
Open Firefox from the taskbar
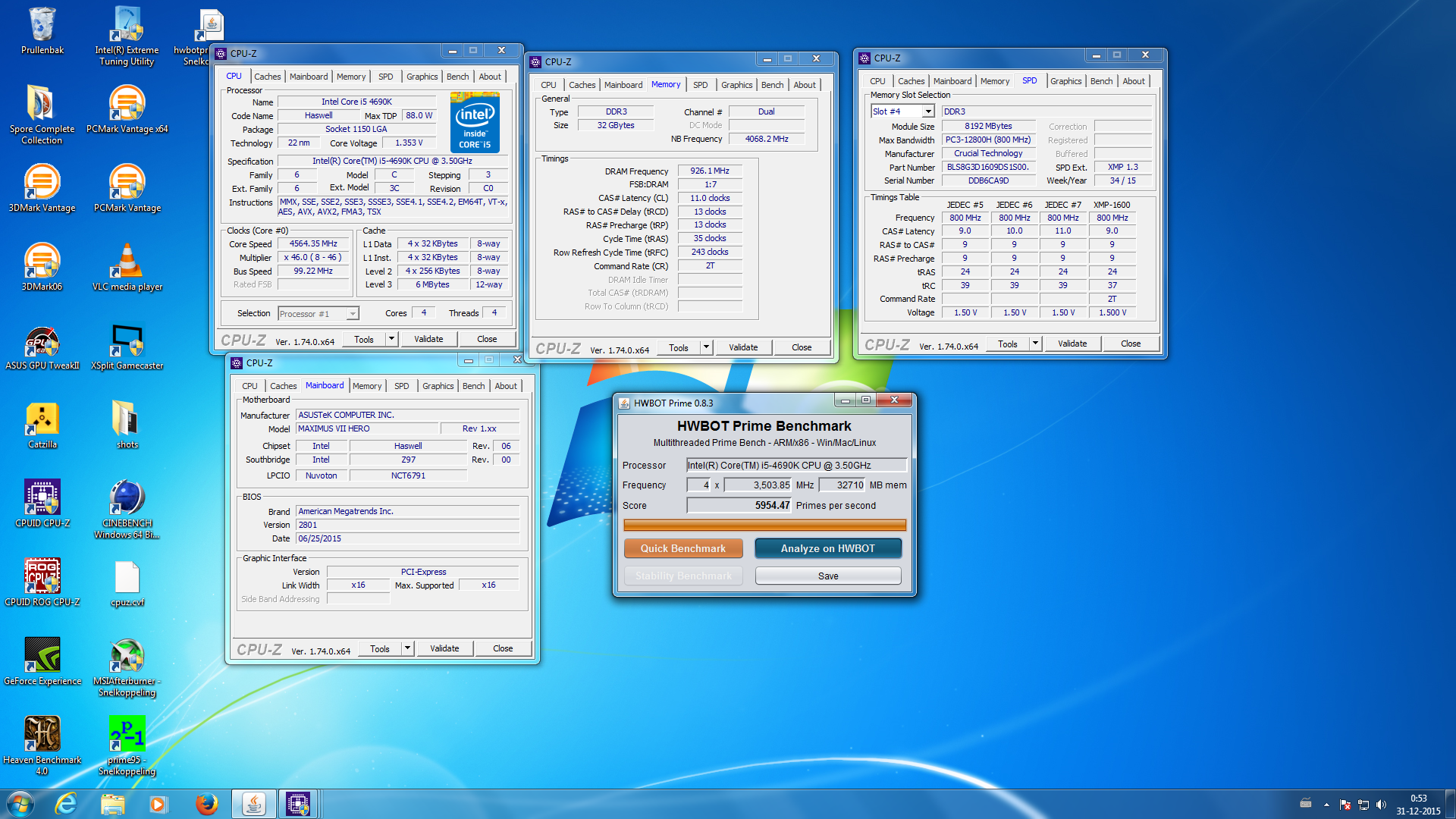[x=206, y=804]
